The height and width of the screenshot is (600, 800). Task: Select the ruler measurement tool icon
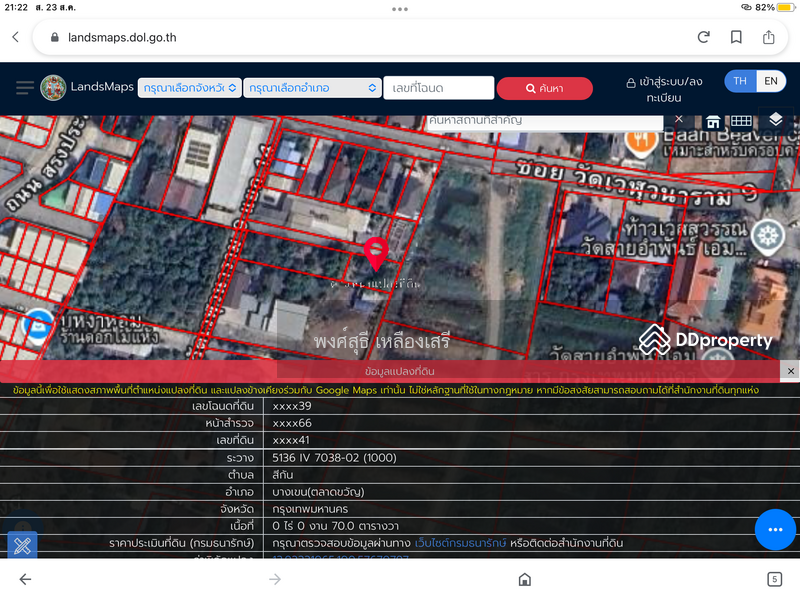(22, 546)
